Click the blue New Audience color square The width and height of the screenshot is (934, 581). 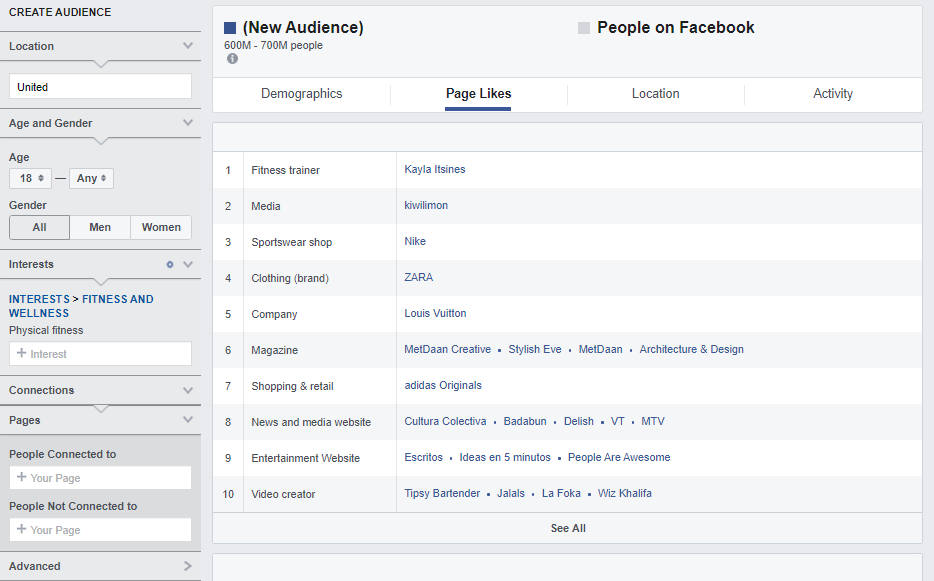pos(230,28)
